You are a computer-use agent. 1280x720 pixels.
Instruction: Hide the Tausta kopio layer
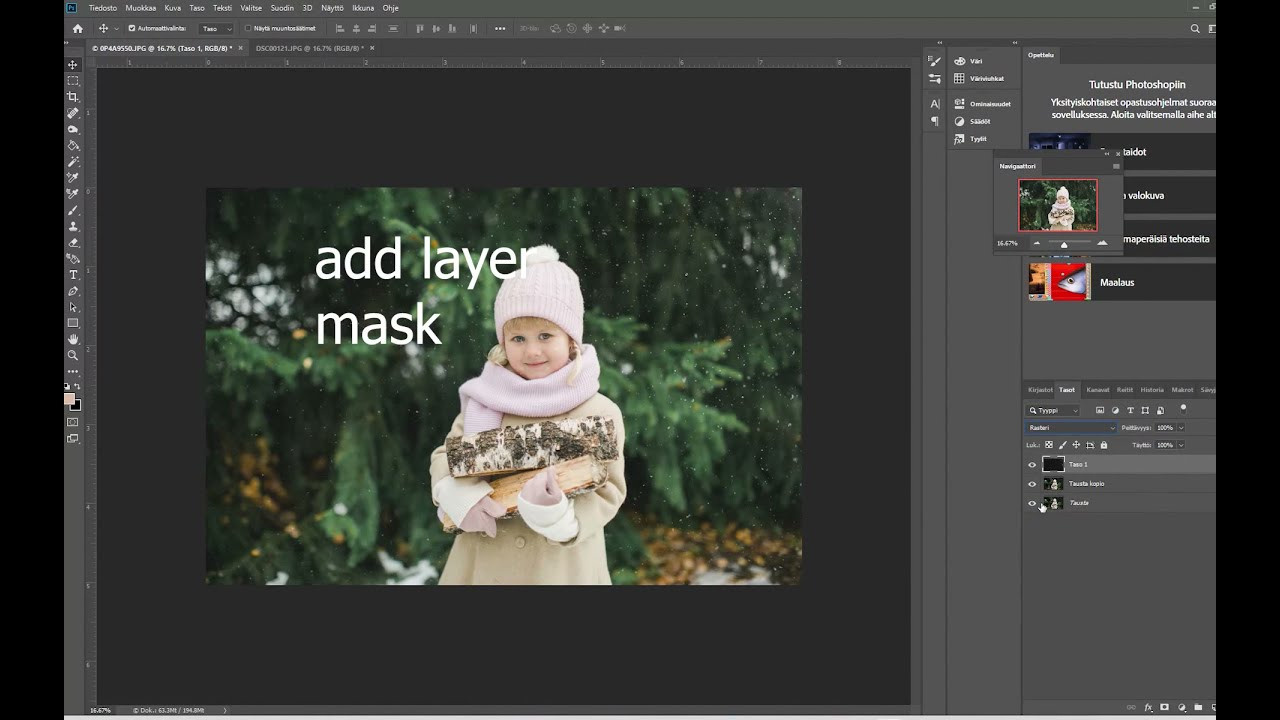1032,484
